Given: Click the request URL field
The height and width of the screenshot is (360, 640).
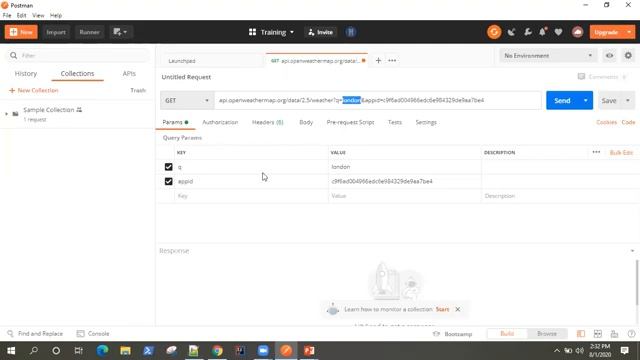Looking at the screenshot, I should pos(378,100).
